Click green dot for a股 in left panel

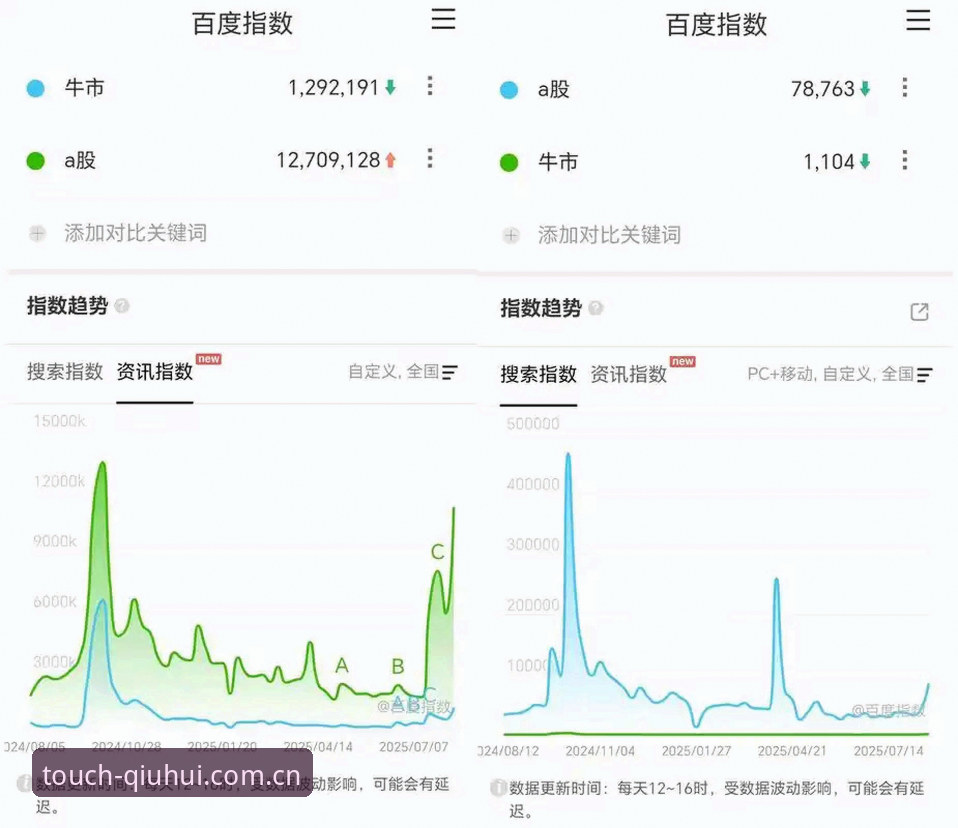[x=36, y=161]
